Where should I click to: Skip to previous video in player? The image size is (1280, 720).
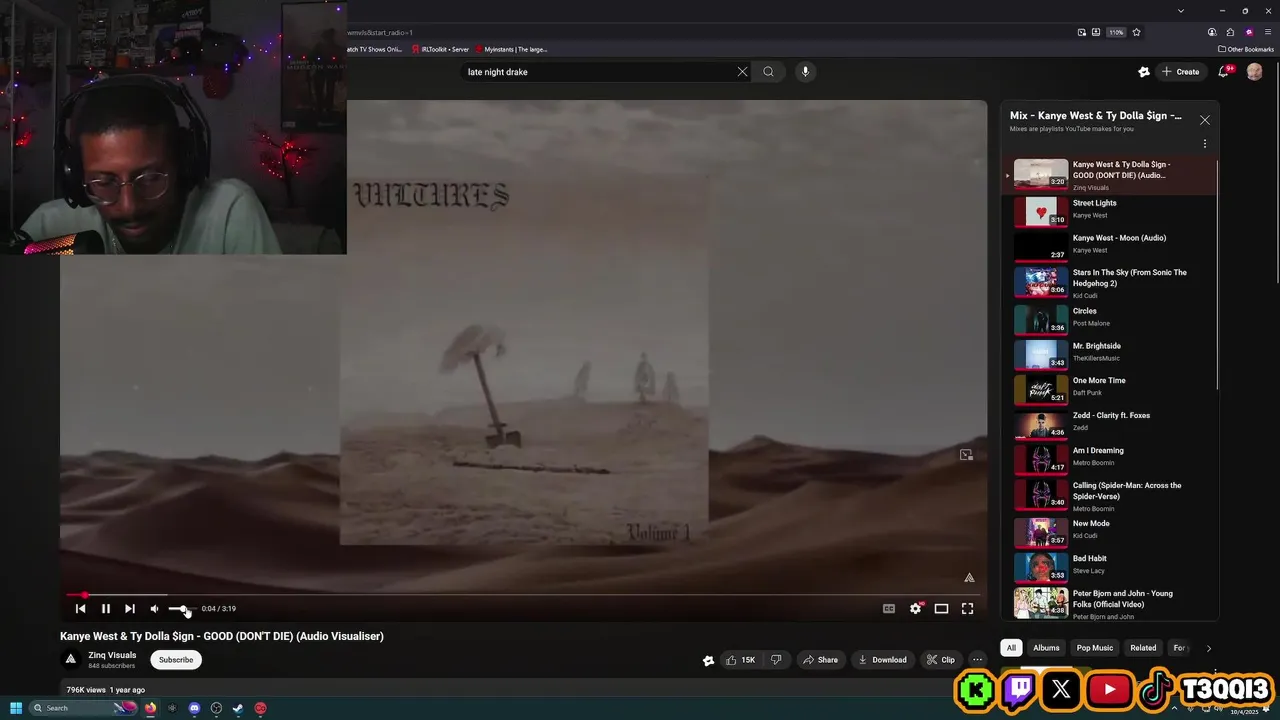click(x=81, y=608)
